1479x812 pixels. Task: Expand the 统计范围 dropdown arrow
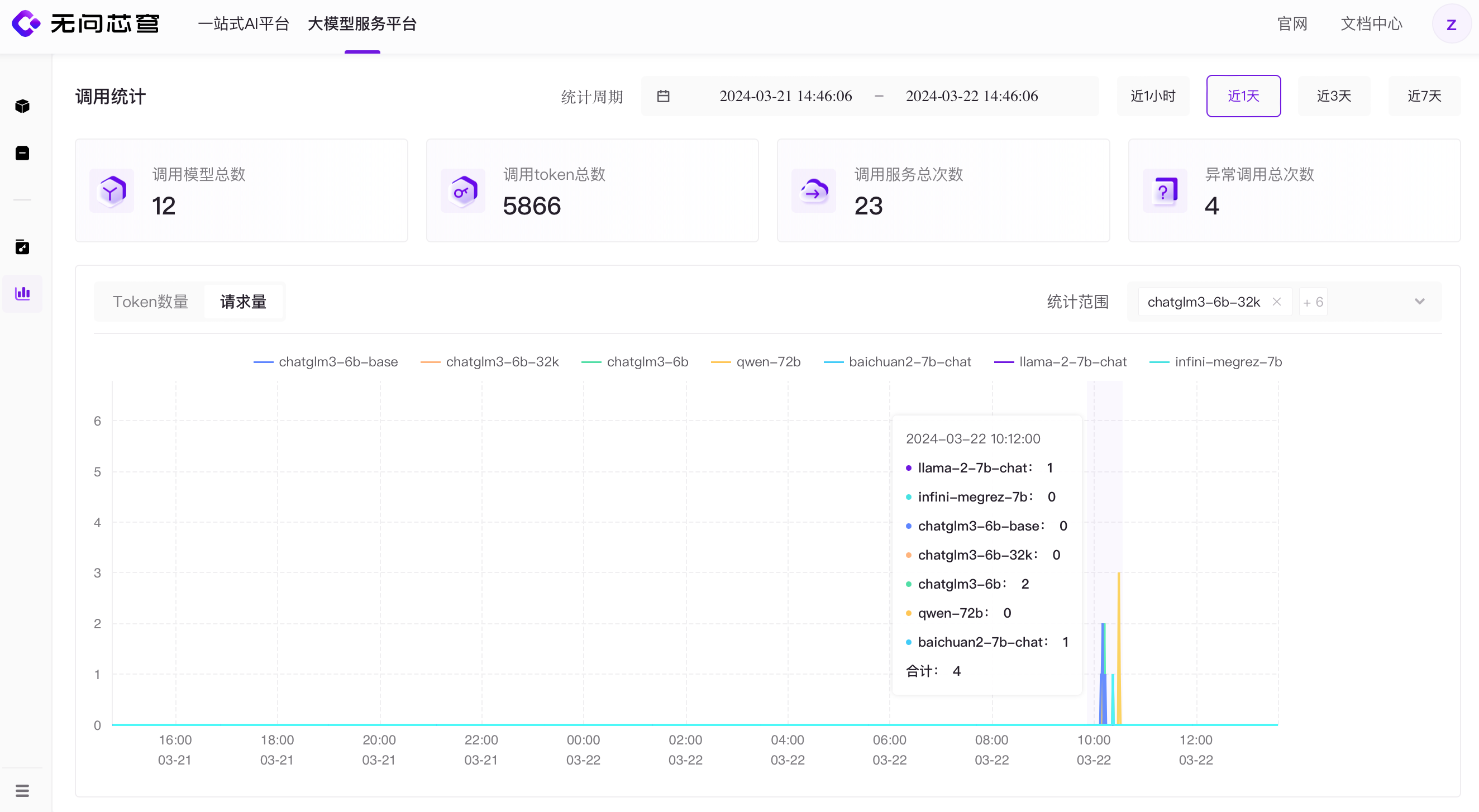click(1419, 302)
